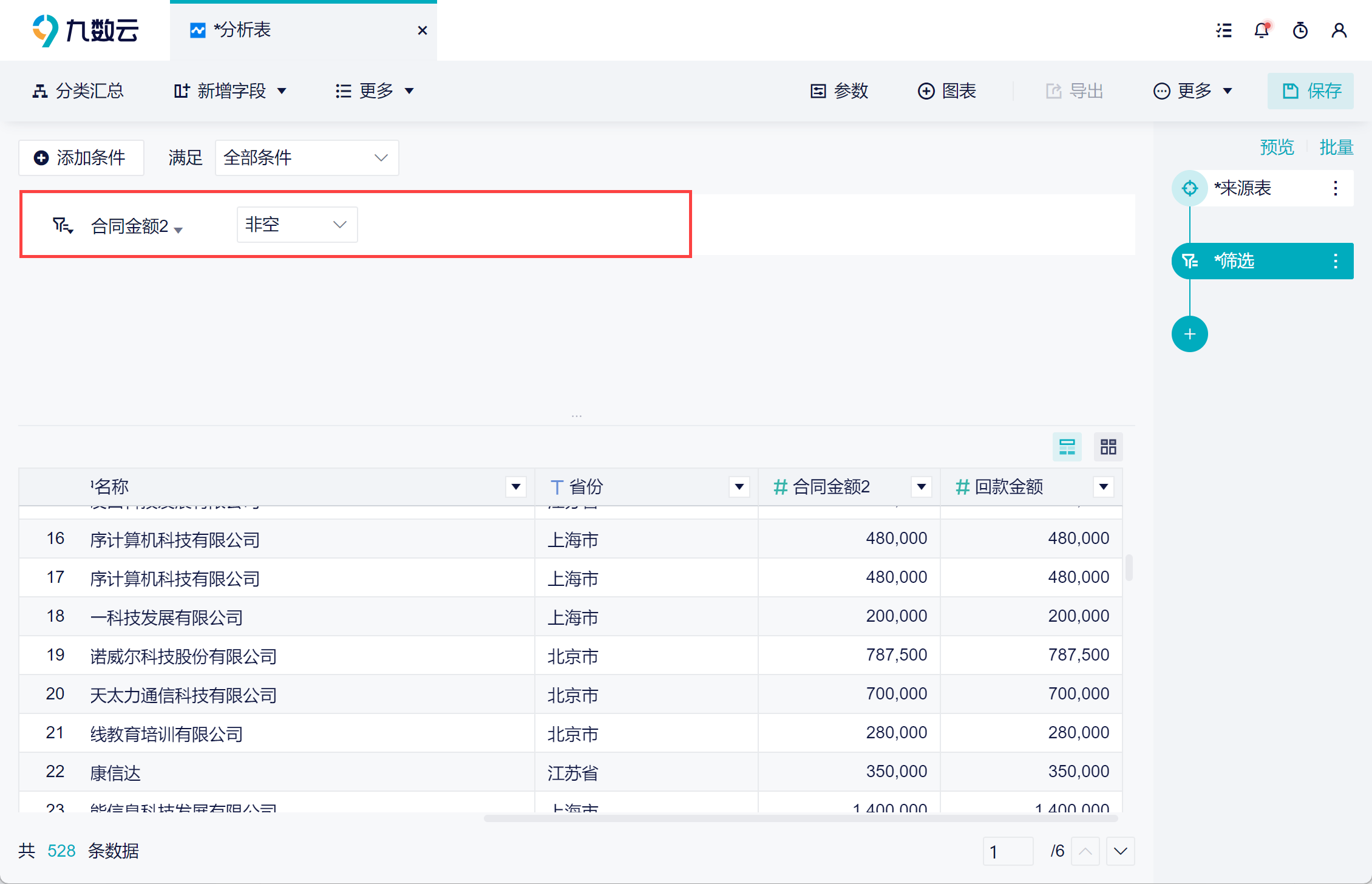
Task: Select the 来源表 step node
Action: [x=1241, y=188]
